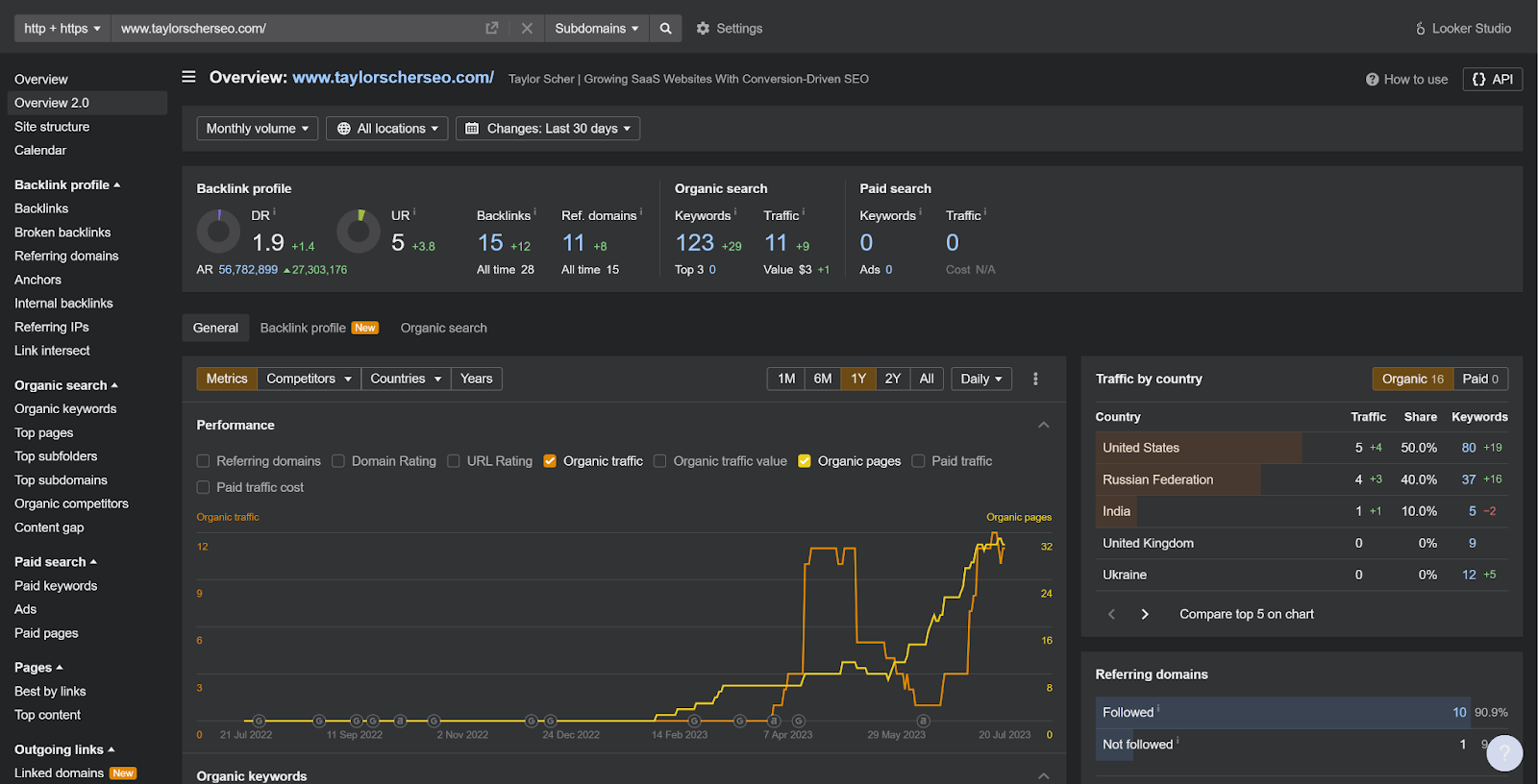Uncheck Organic pages checkbox
Viewport: 1538px width, 784px height.
pos(805,461)
